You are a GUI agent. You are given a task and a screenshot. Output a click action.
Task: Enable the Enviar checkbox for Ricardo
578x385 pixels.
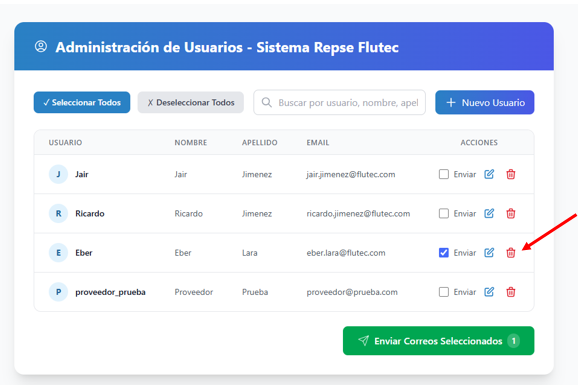click(x=444, y=214)
